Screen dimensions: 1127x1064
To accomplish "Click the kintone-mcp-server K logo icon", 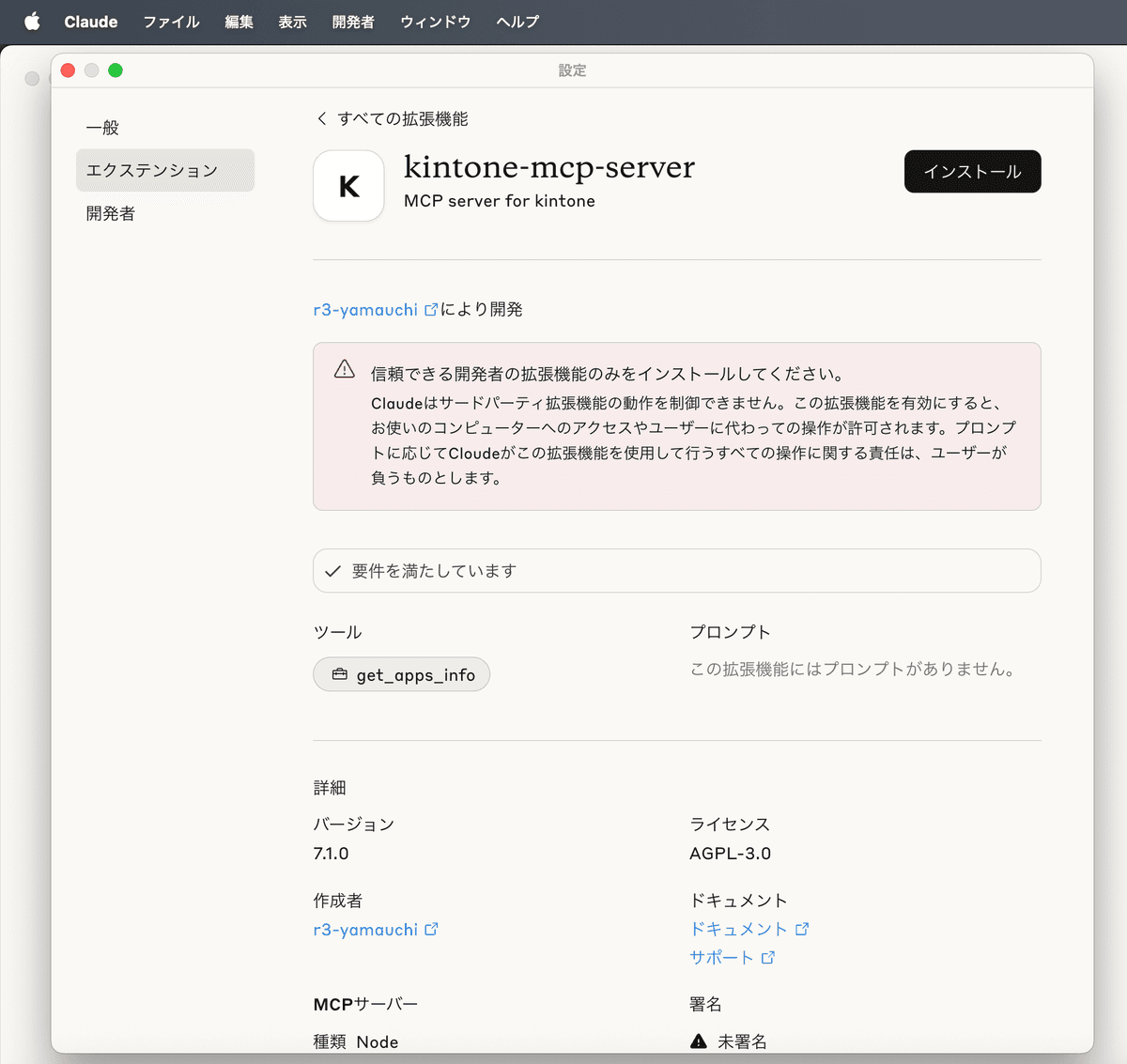I will coord(348,186).
